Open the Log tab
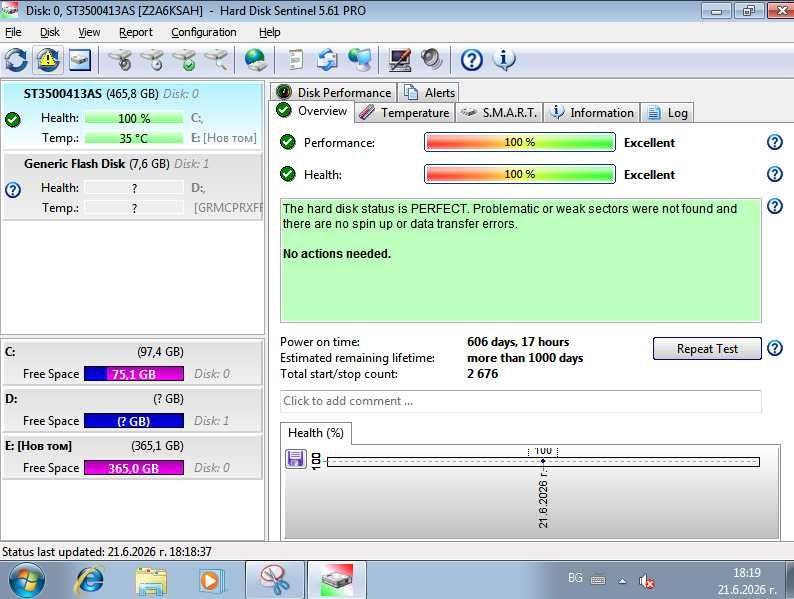 point(667,112)
